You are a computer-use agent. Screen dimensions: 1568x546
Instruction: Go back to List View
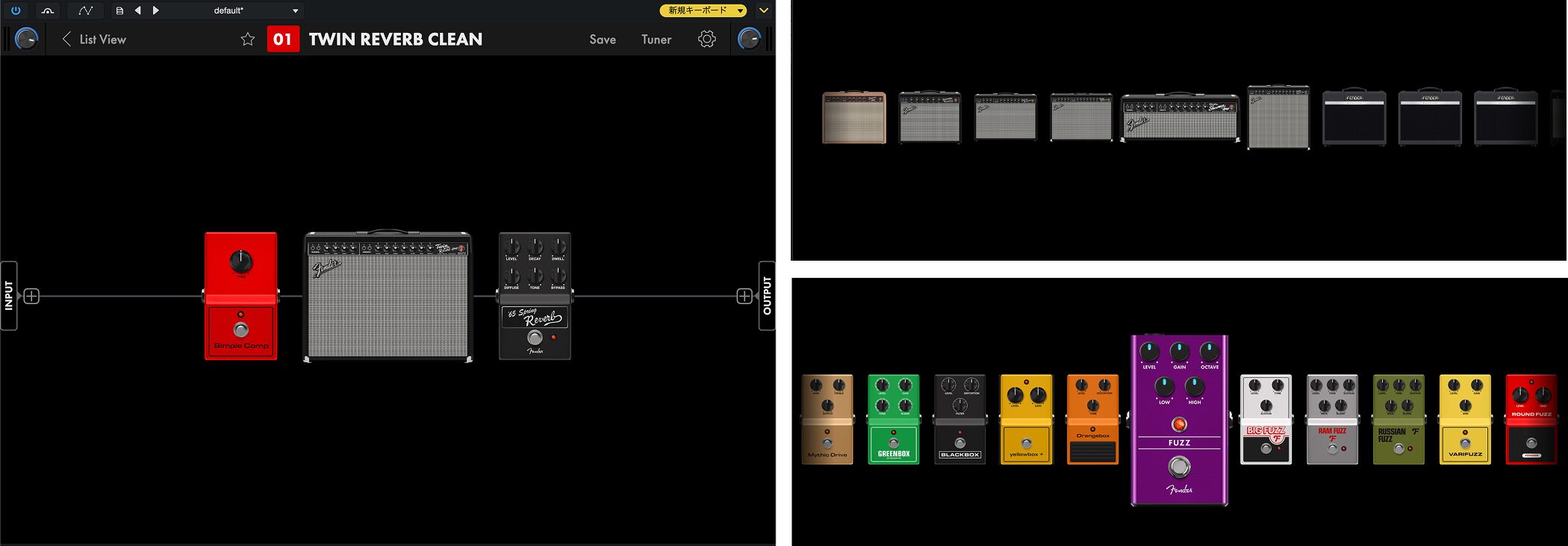pos(94,40)
